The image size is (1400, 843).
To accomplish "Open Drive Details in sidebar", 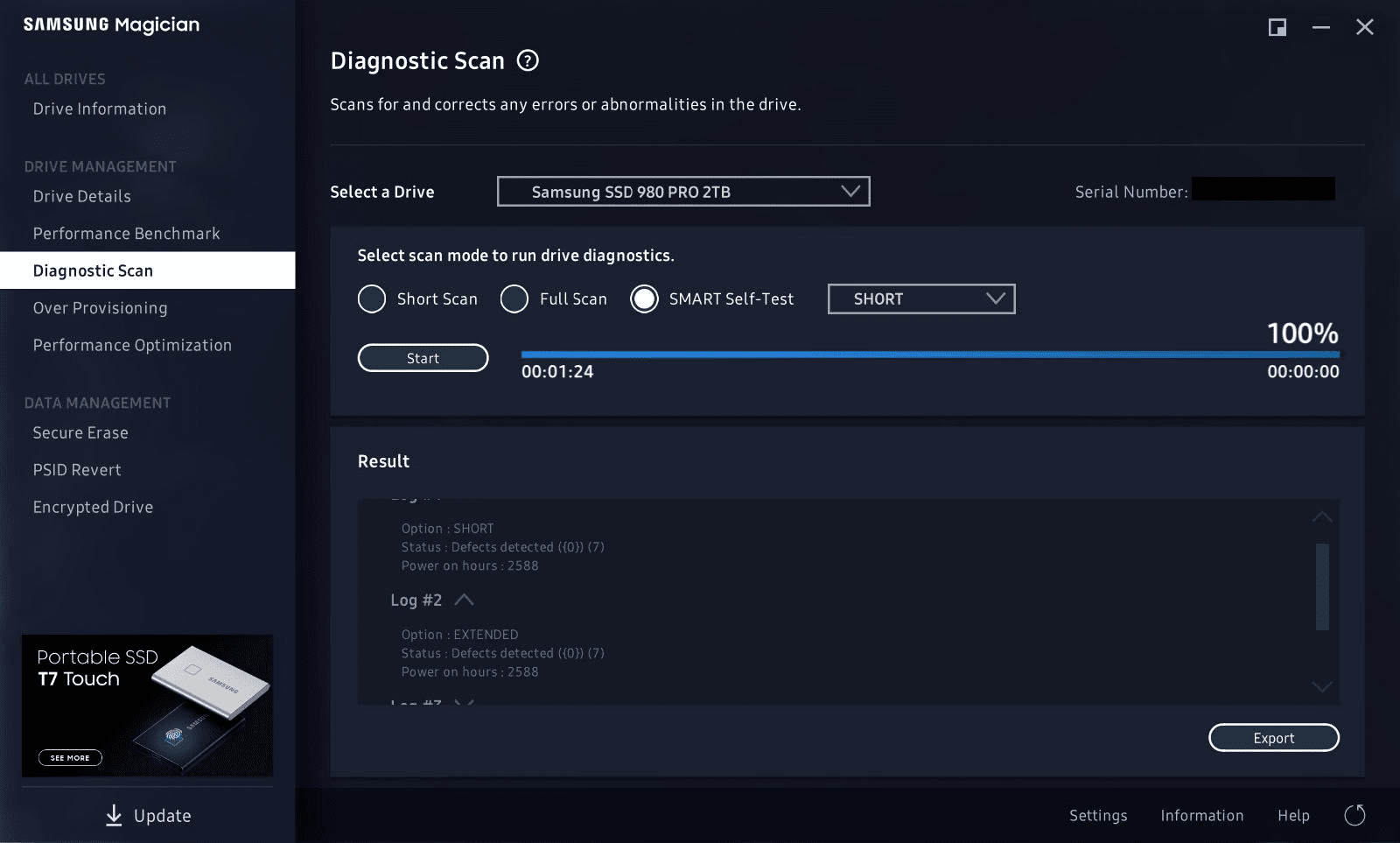I will pos(82,196).
